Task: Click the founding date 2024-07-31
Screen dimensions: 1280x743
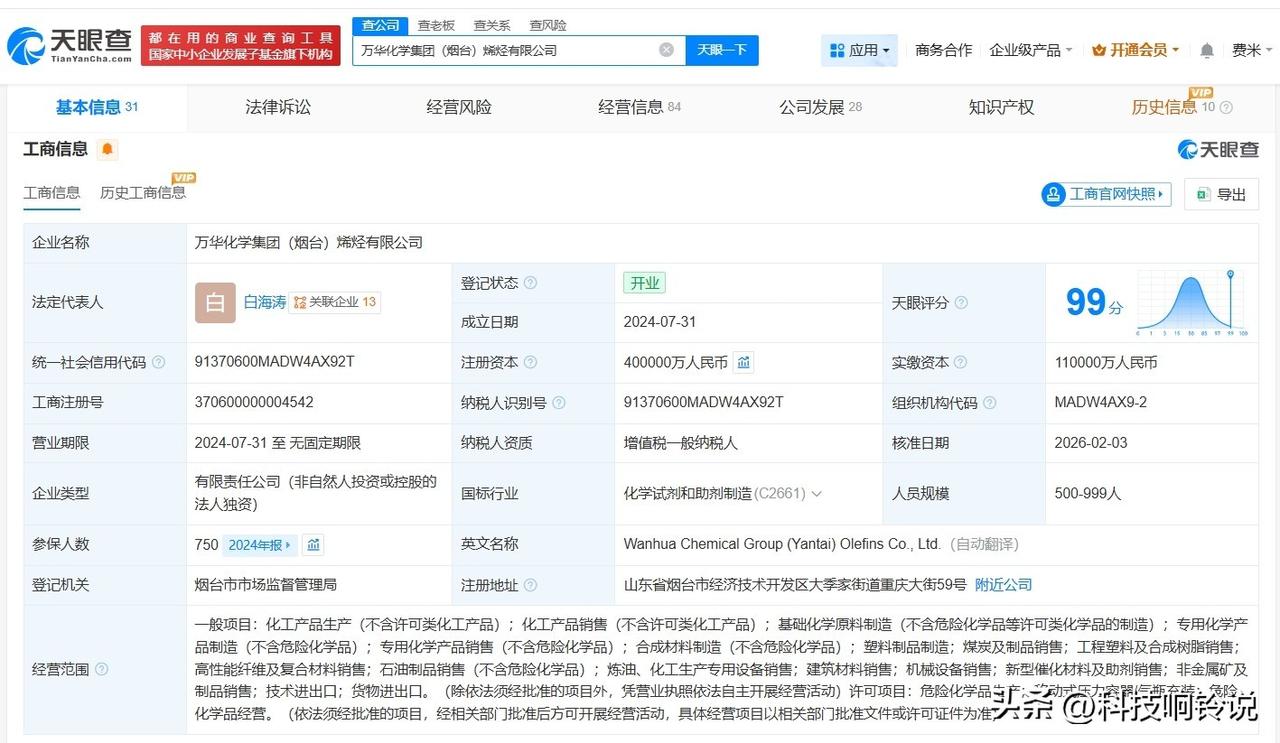Action: (x=660, y=322)
